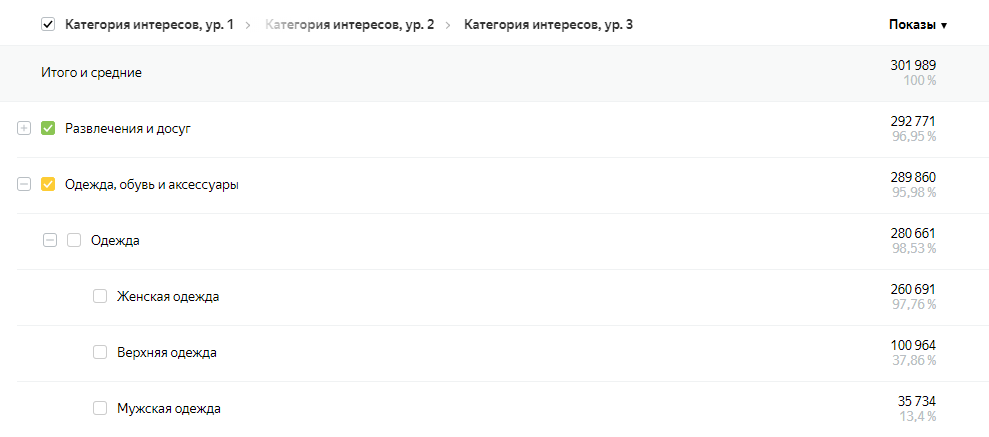Select 'Категория интересов, ур. 3' header

click(x=548, y=25)
